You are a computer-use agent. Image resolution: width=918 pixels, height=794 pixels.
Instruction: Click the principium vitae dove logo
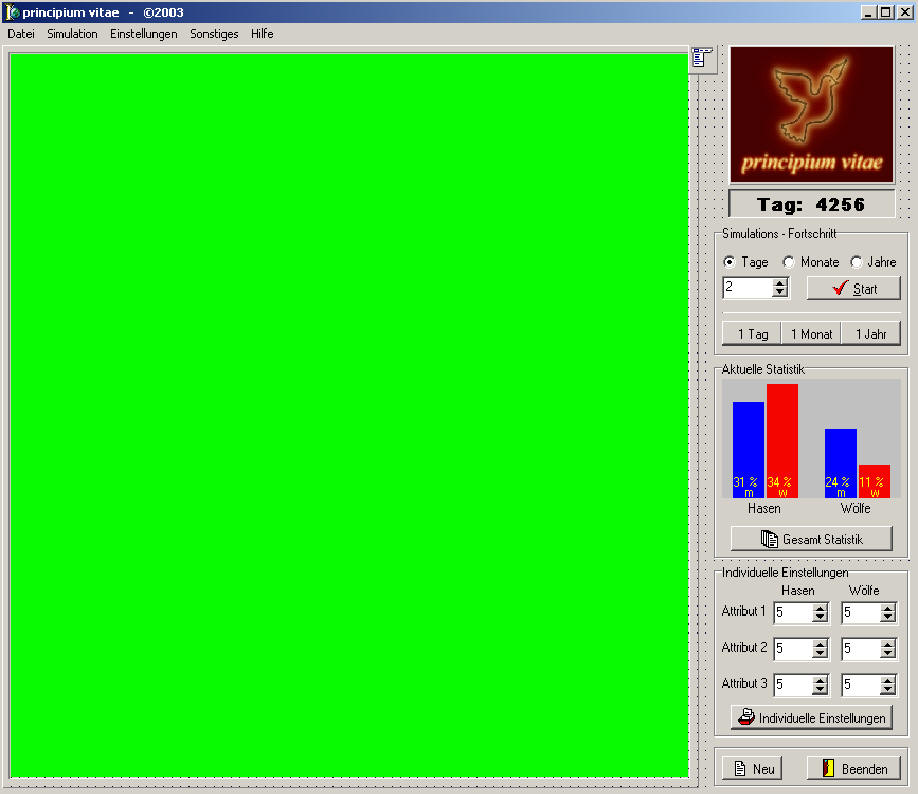pos(811,114)
